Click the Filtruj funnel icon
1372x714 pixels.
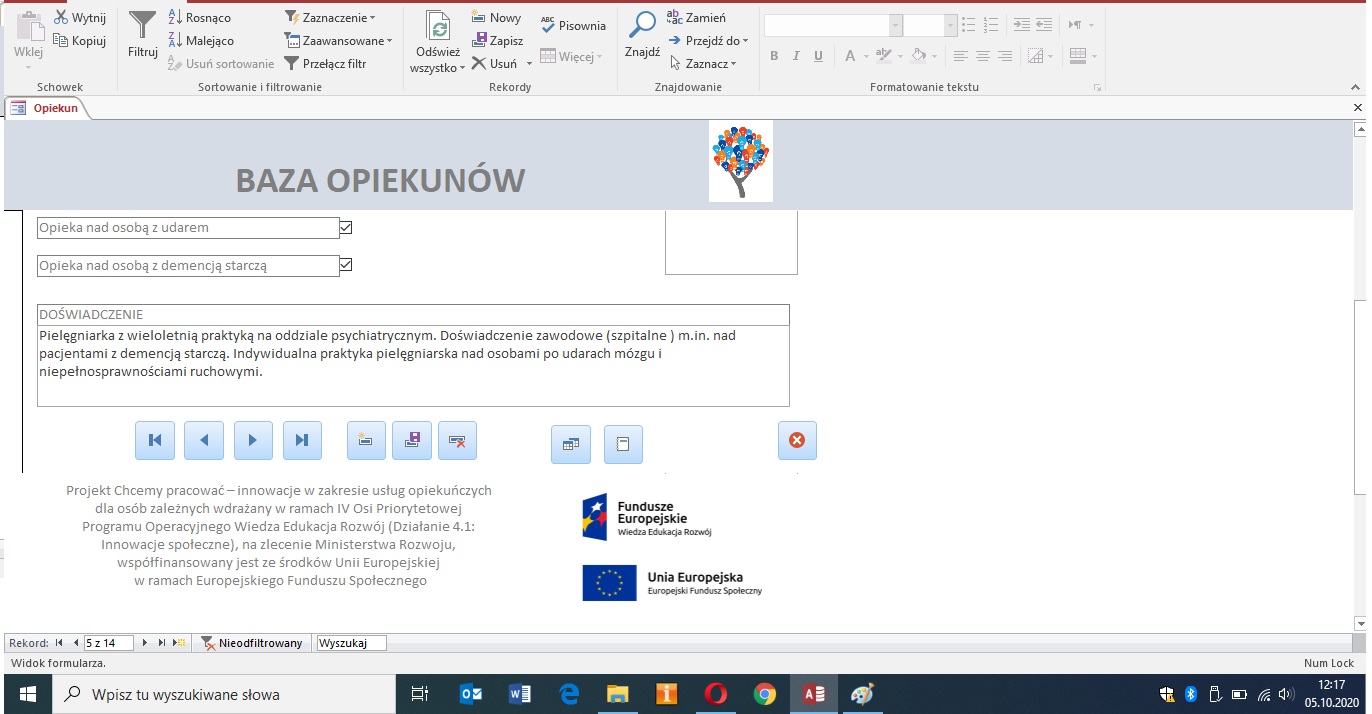[143, 35]
